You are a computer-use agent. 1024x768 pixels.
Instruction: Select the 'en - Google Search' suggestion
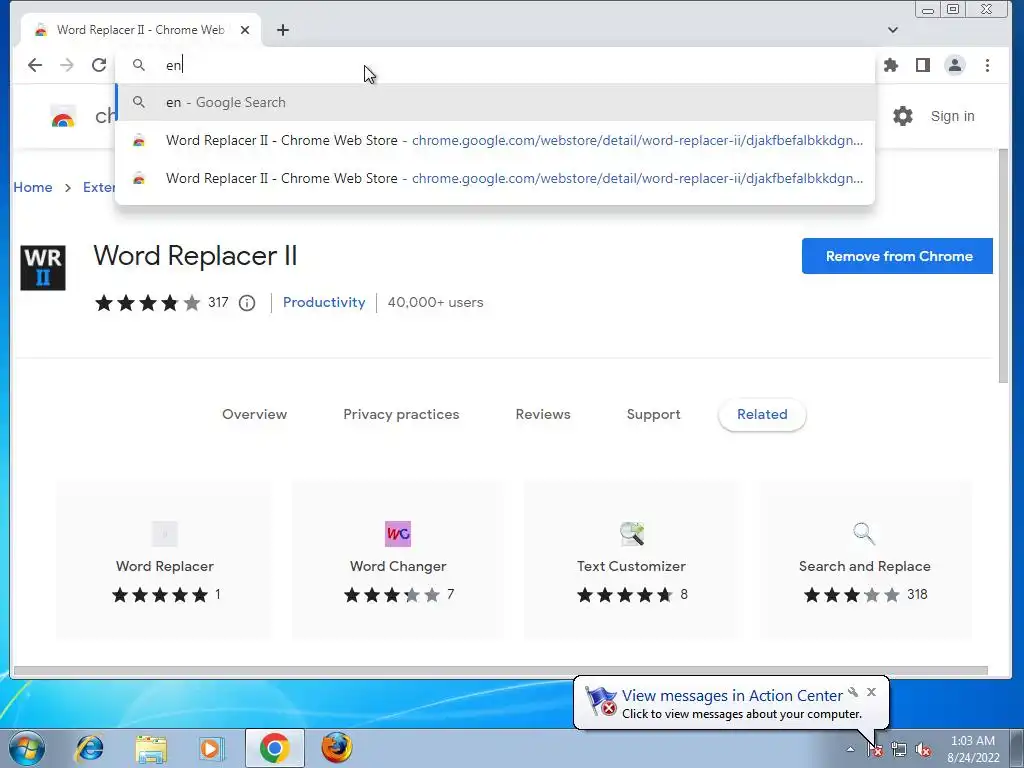click(495, 103)
